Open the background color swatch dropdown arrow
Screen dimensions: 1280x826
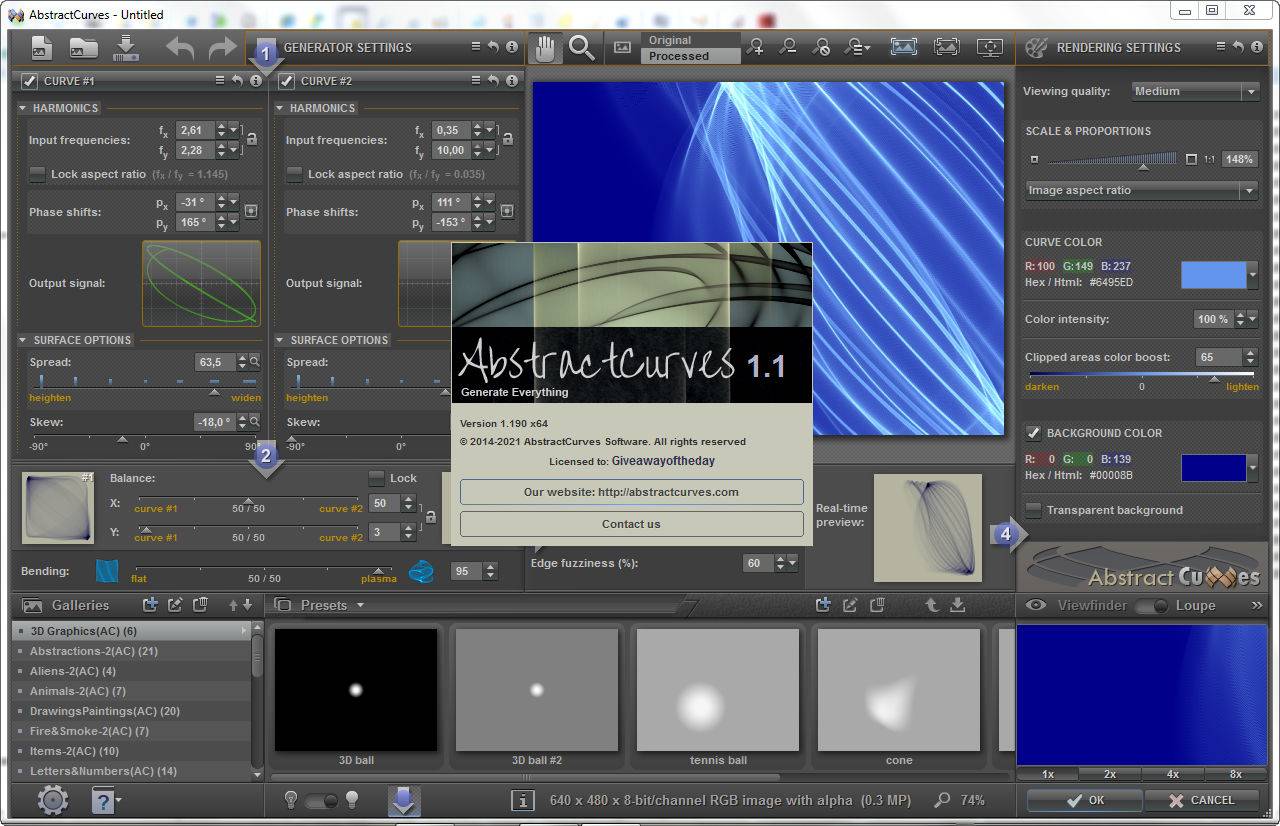(x=1253, y=467)
